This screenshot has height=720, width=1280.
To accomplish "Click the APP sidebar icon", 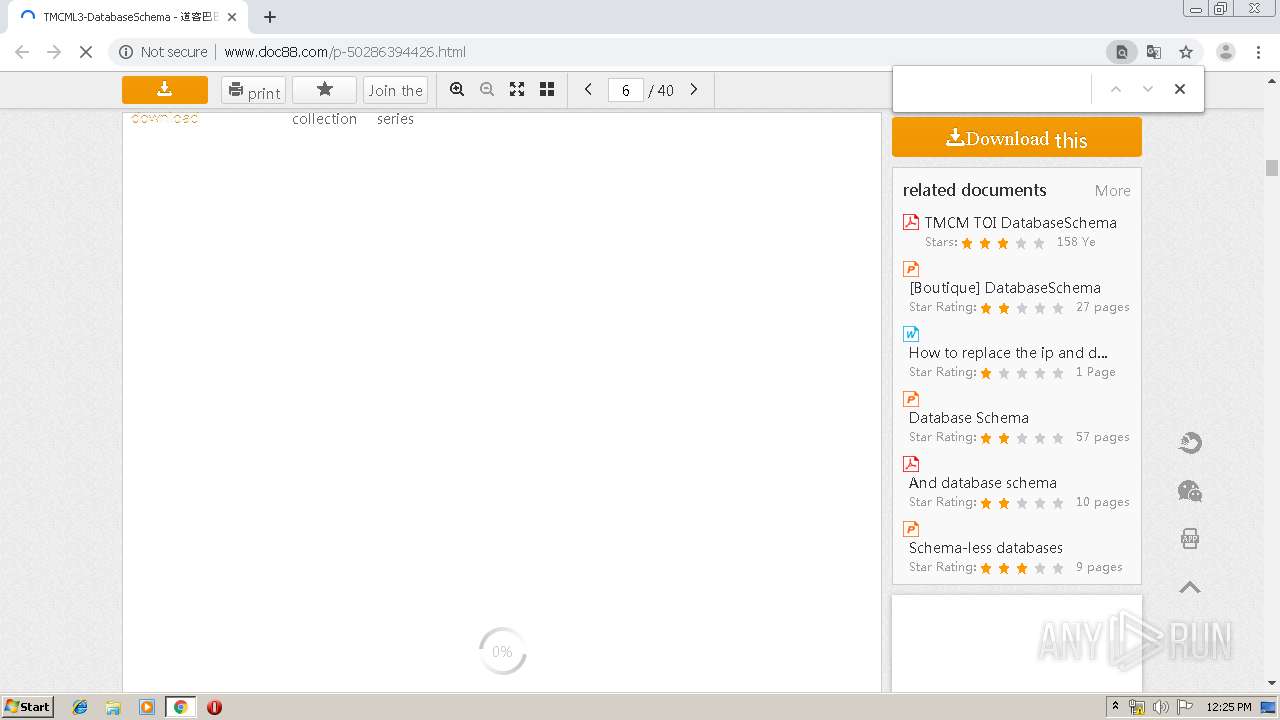I will [x=1190, y=539].
